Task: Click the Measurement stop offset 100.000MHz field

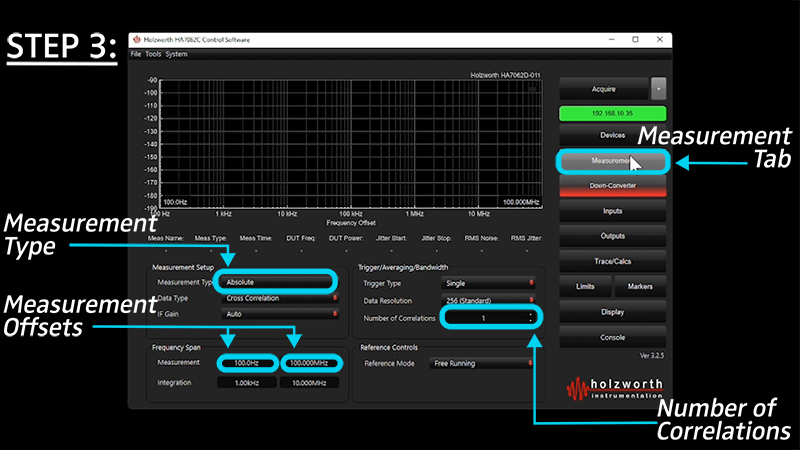Action: click(309, 363)
